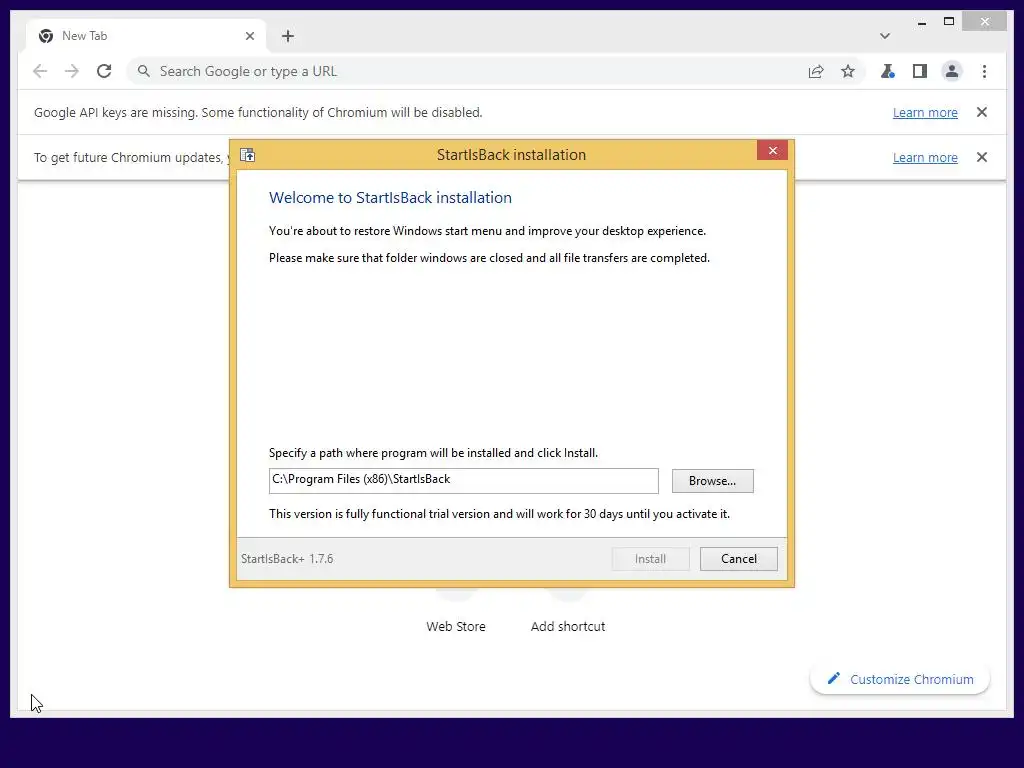Viewport: 1024px width, 768px height.
Task: Click the 30 days trial notice text
Action: [x=500, y=514]
